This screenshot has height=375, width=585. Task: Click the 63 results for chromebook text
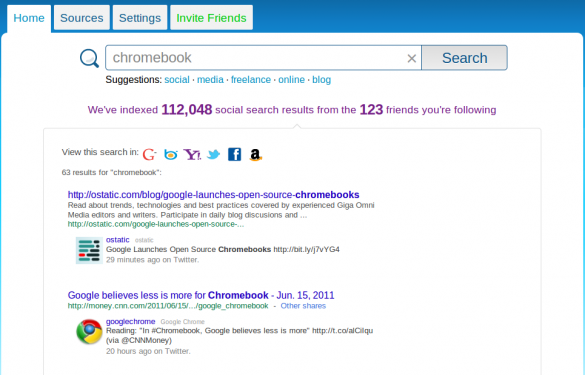click(112, 172)
